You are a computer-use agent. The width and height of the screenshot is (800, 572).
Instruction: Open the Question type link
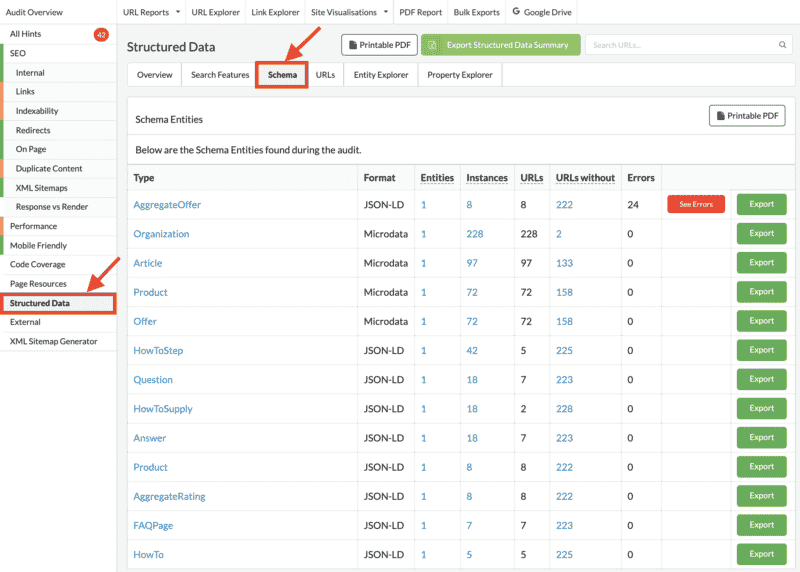[x=153, y=380]
